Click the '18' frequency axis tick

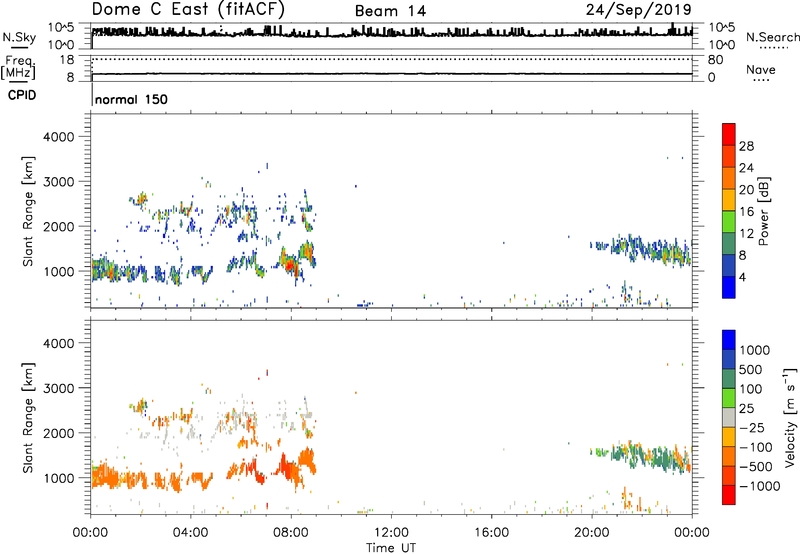click(67, 59)
